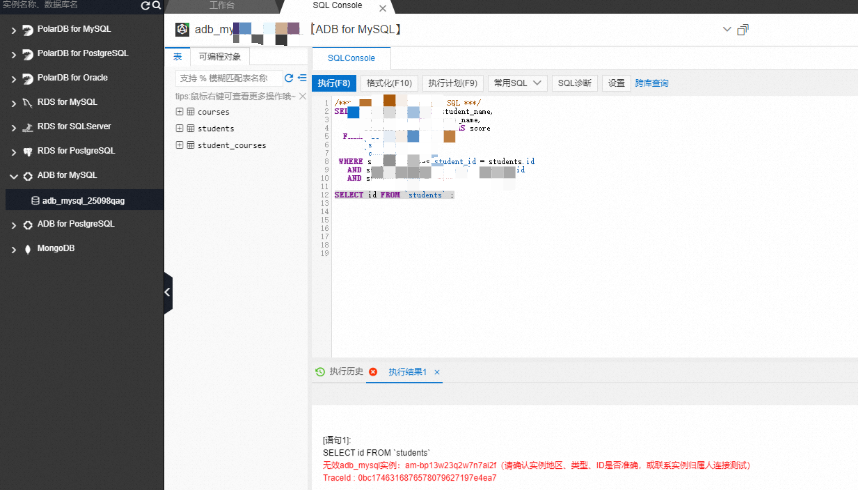Open 跨库查询 link
Screen dimensions: 858x490
click(x=652, y=83)
